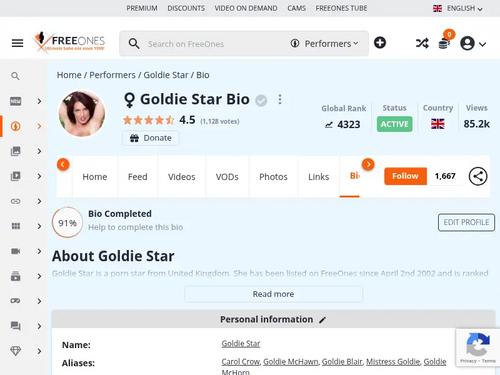Viewport: 500px width, 375px height.
Task: Click the reCAPTCHA badge
Action: point(478,348)
